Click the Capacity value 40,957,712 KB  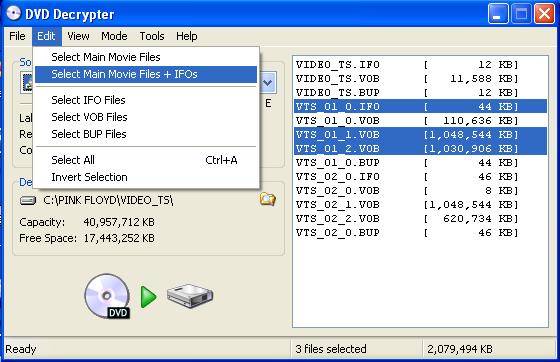pos(119,222)
